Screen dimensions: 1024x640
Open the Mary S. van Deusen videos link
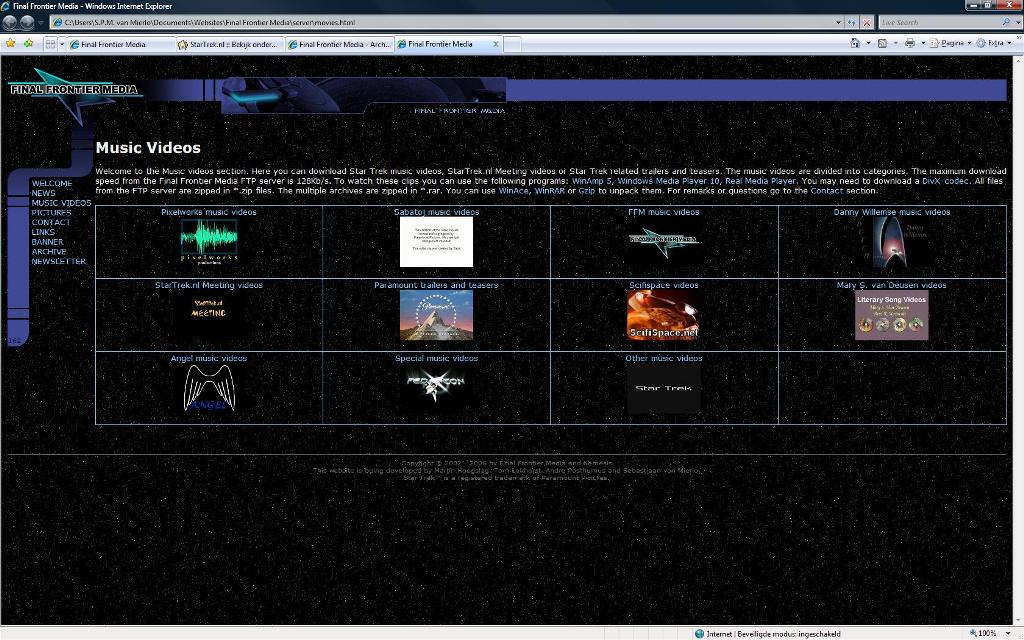(x=891, y=285)
